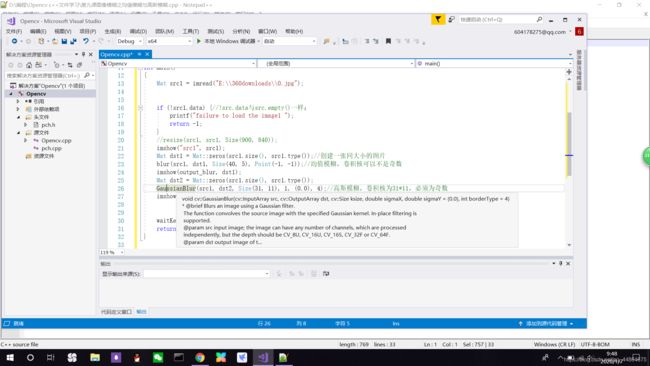
Task: Collapse the if block on line 16
Action: point(140,108)
